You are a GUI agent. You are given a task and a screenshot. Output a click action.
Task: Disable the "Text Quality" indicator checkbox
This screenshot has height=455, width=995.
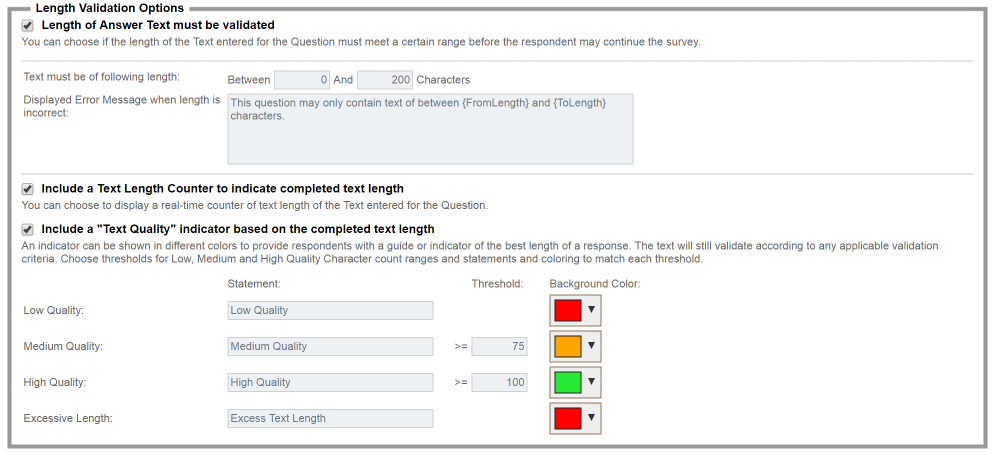(x=28, y=229)
